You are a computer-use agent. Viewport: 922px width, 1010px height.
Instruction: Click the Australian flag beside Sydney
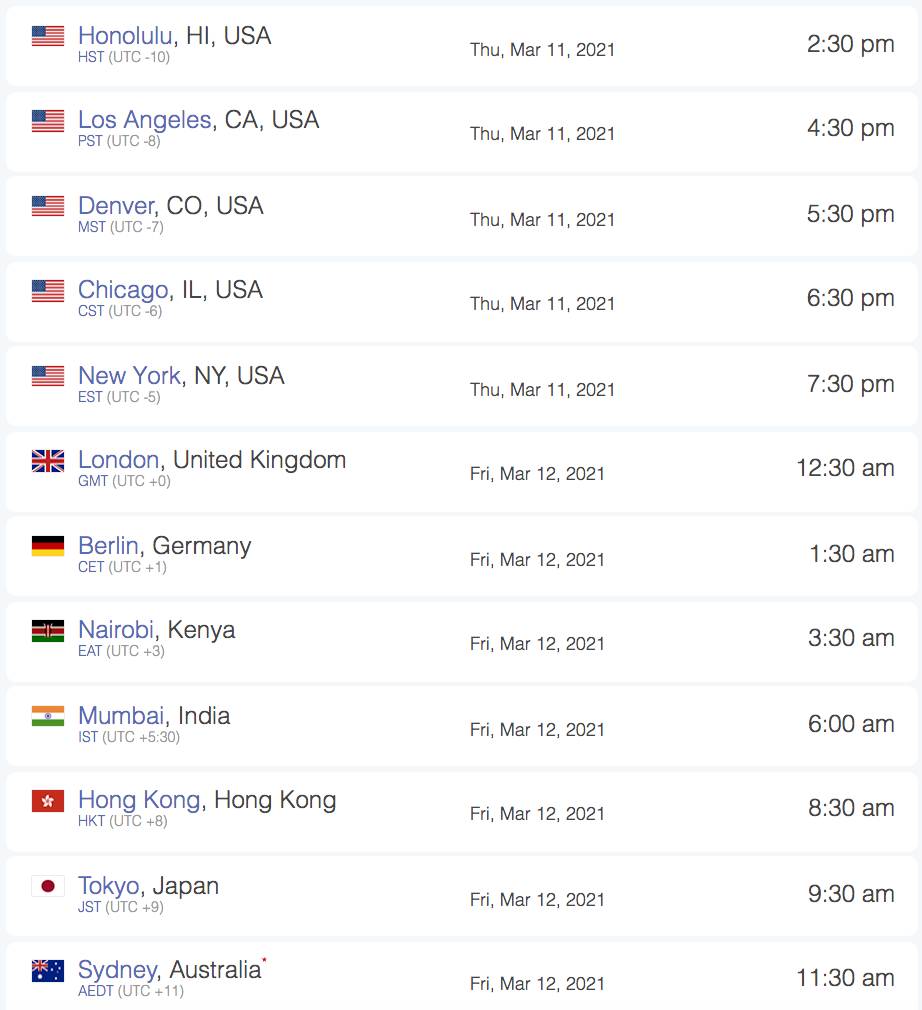[x=48, y=971]
